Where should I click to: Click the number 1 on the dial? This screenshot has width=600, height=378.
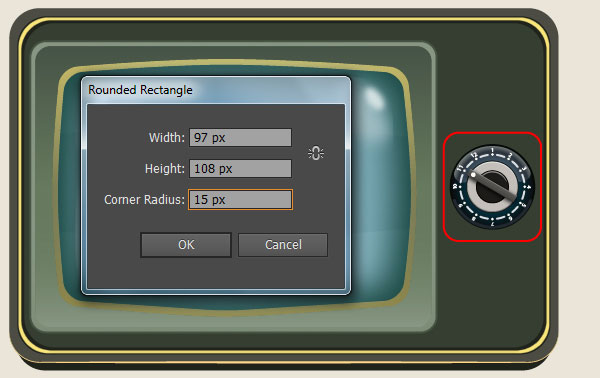492,151
